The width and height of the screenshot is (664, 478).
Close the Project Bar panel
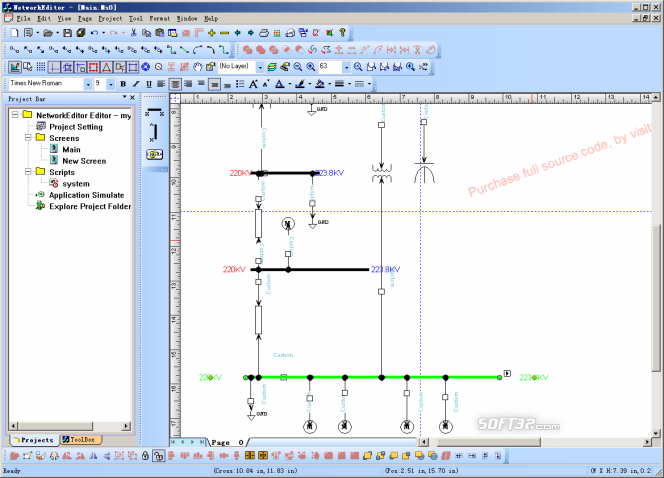pos(133,98)
